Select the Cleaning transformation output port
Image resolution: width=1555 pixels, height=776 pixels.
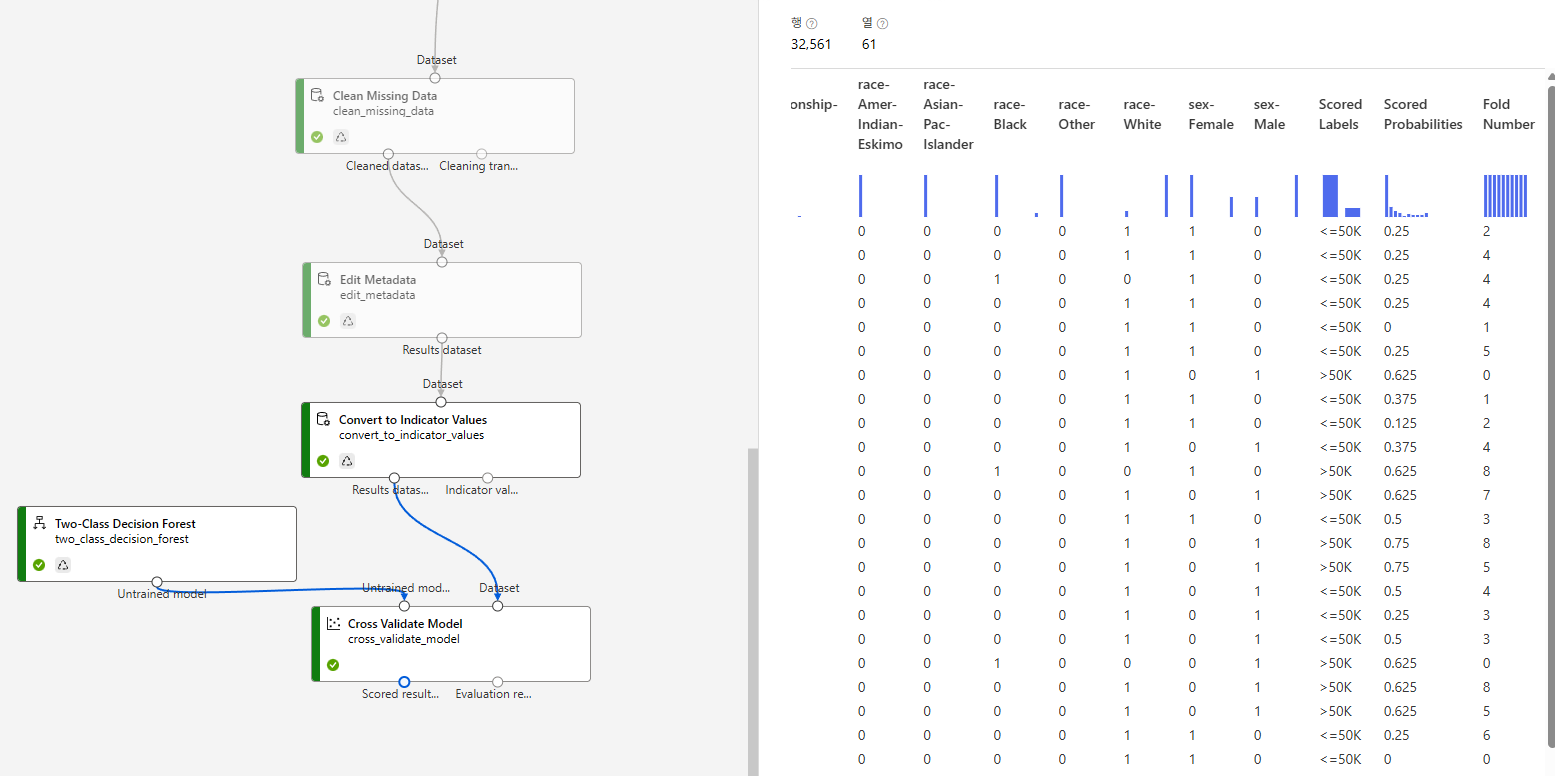coord(481,154)
